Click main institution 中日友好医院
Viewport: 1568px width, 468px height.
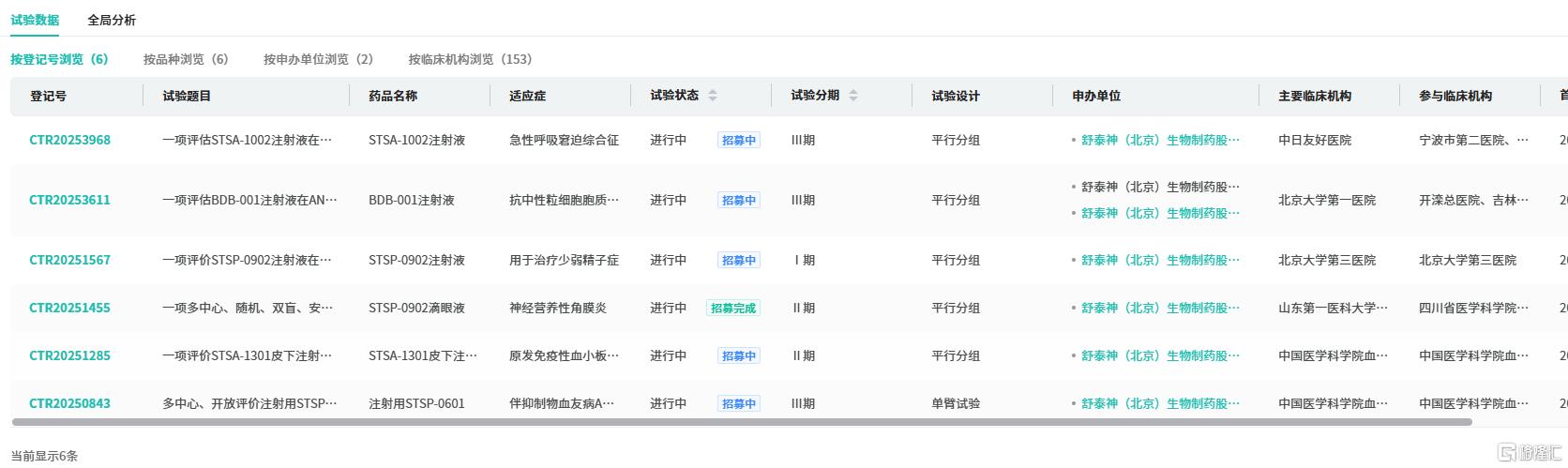[x=1315, y=140]
